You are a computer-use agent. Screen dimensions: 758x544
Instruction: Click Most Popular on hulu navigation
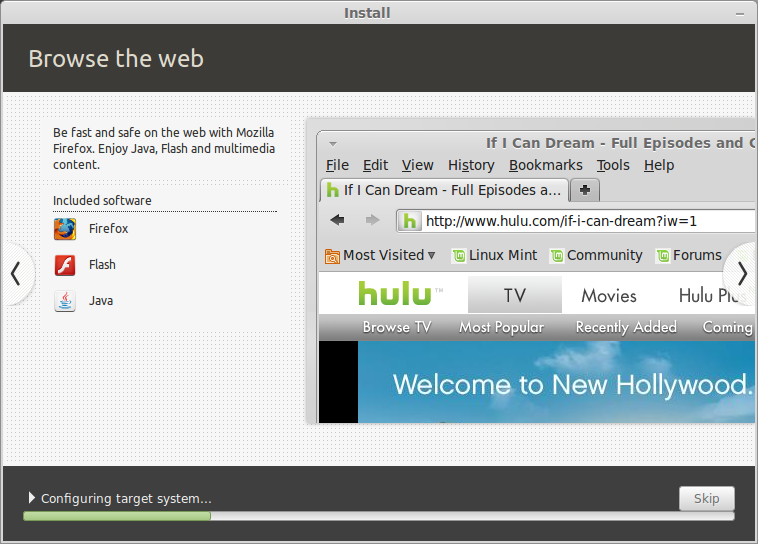(x=501, y=327)
